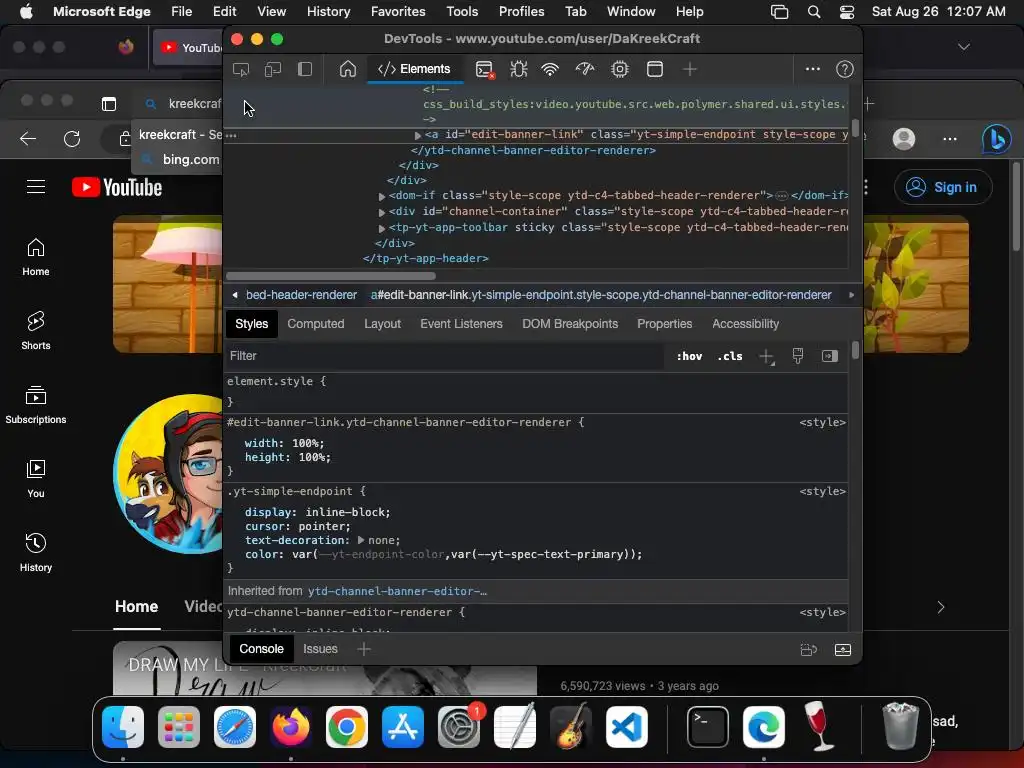The height and width of the screenshot is (768, 1024).
Task: Expand the dom-if style-scope node
Action: [381, 196]
